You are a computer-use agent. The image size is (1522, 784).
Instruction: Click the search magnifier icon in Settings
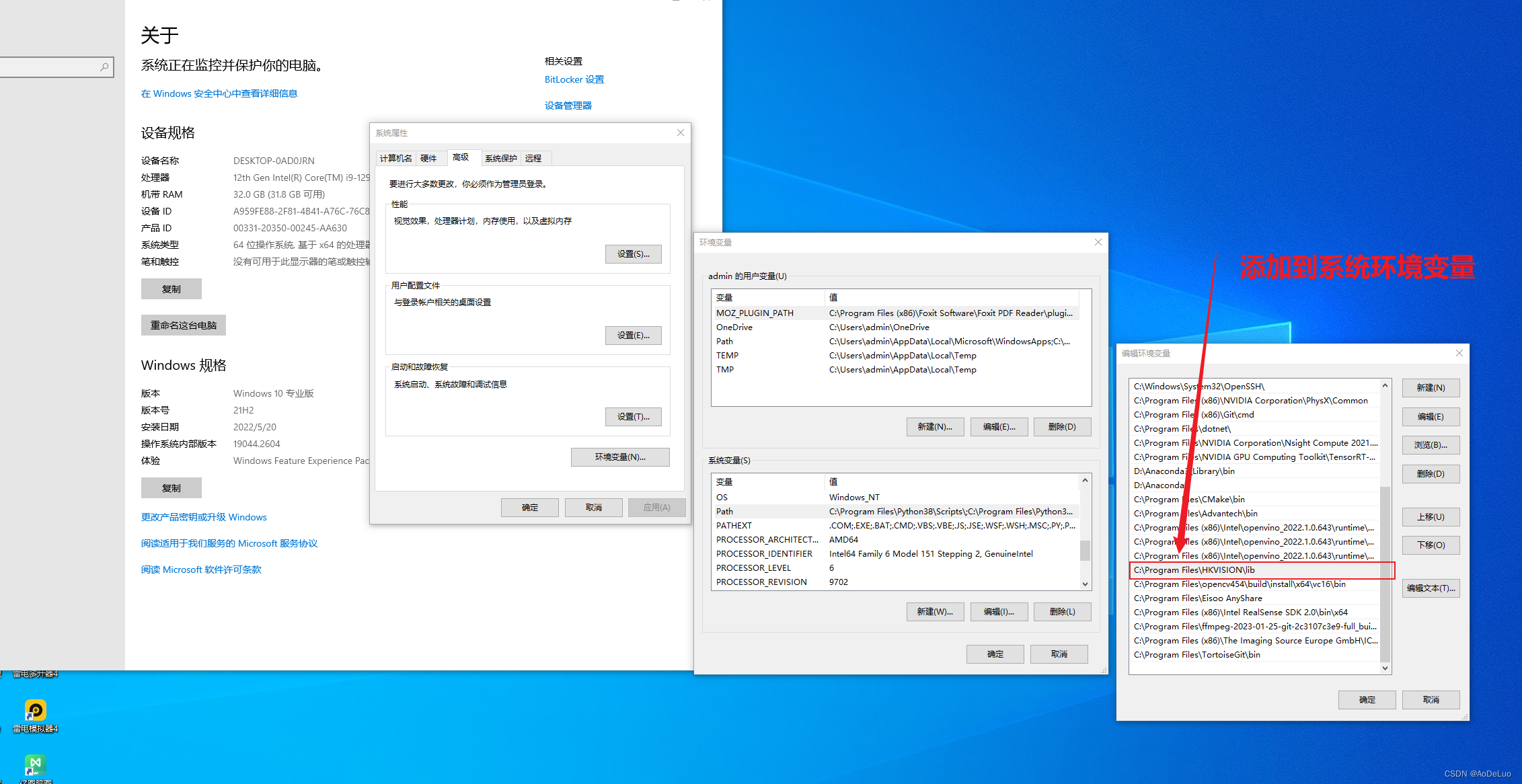click(x=104, y=67)
